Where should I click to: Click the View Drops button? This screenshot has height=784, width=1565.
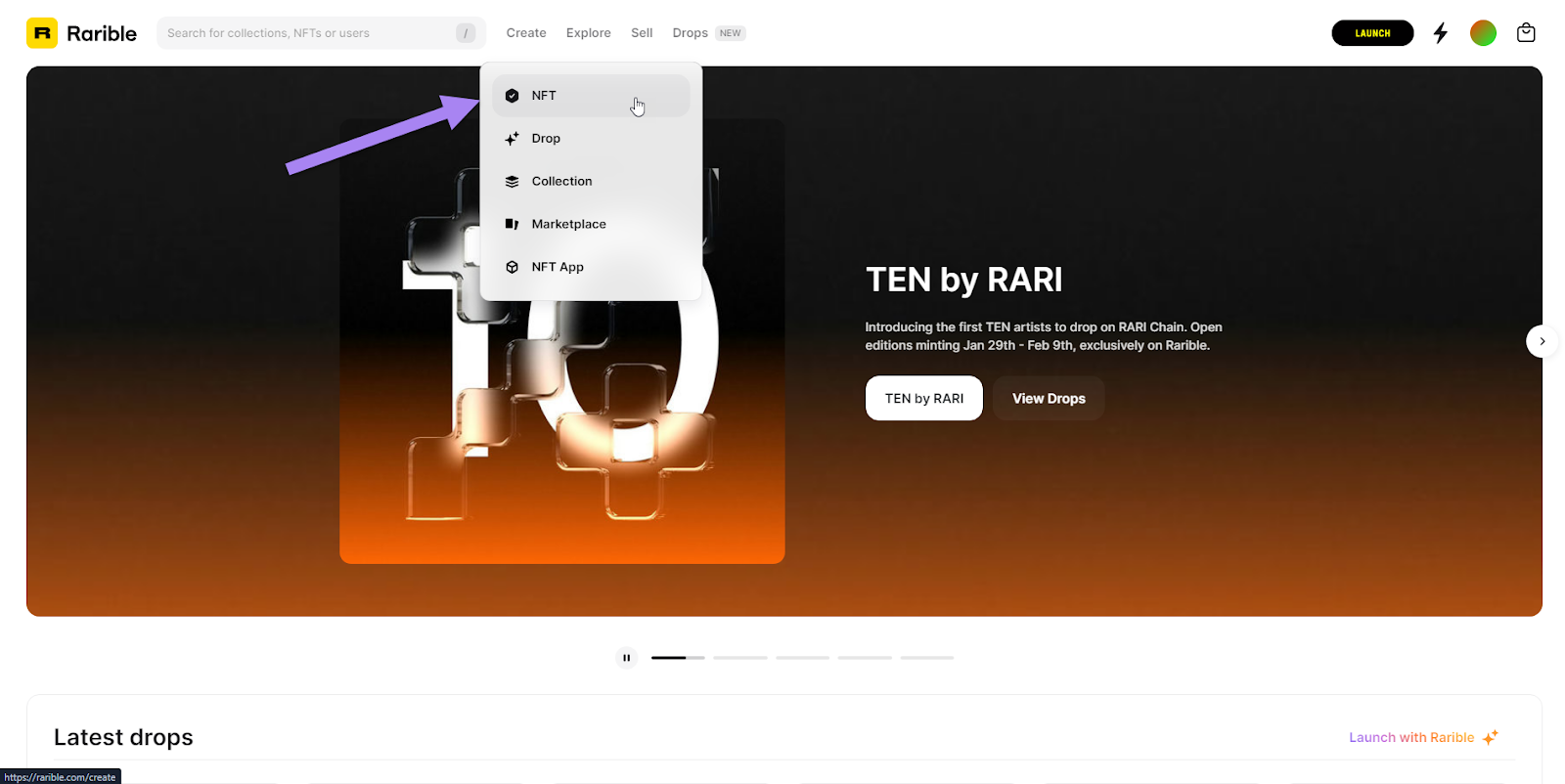tap(1049, 399)
